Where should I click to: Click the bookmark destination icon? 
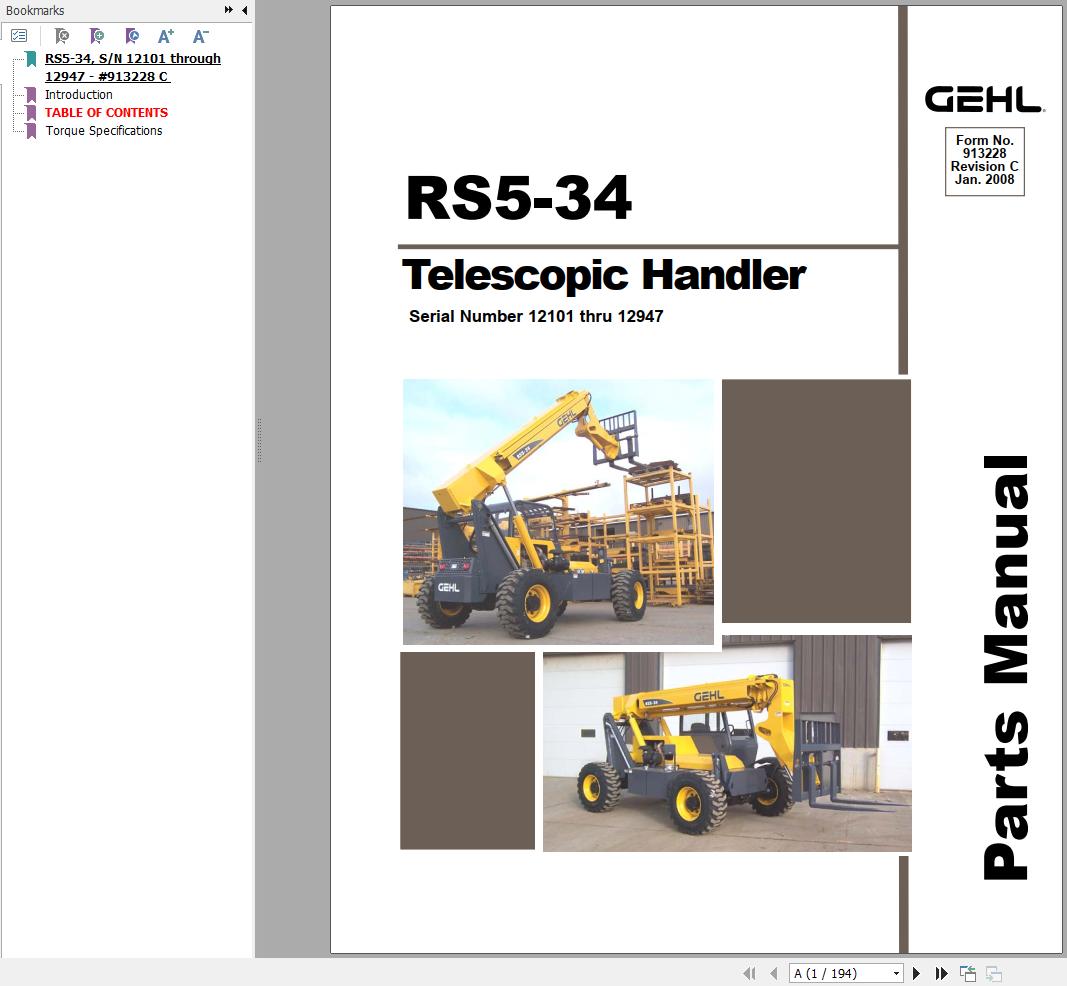pyautogui.click(x=132, y=35)
